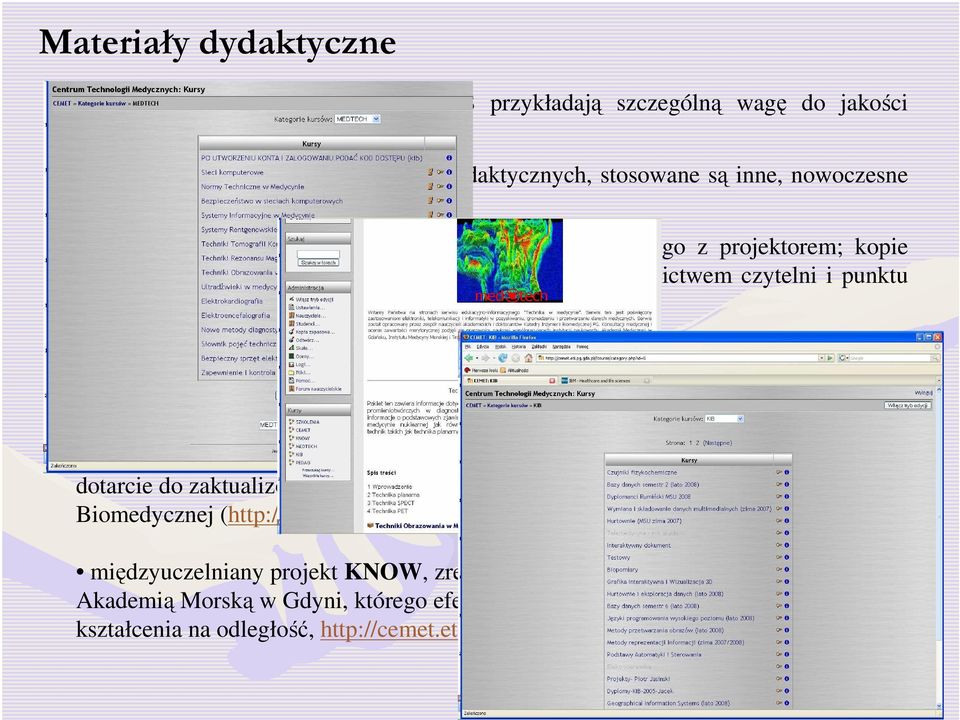Viewport: 960px width, 720px height.
Task: Open Zakładki menu in Firefox
Action: (x=539, y=347)
